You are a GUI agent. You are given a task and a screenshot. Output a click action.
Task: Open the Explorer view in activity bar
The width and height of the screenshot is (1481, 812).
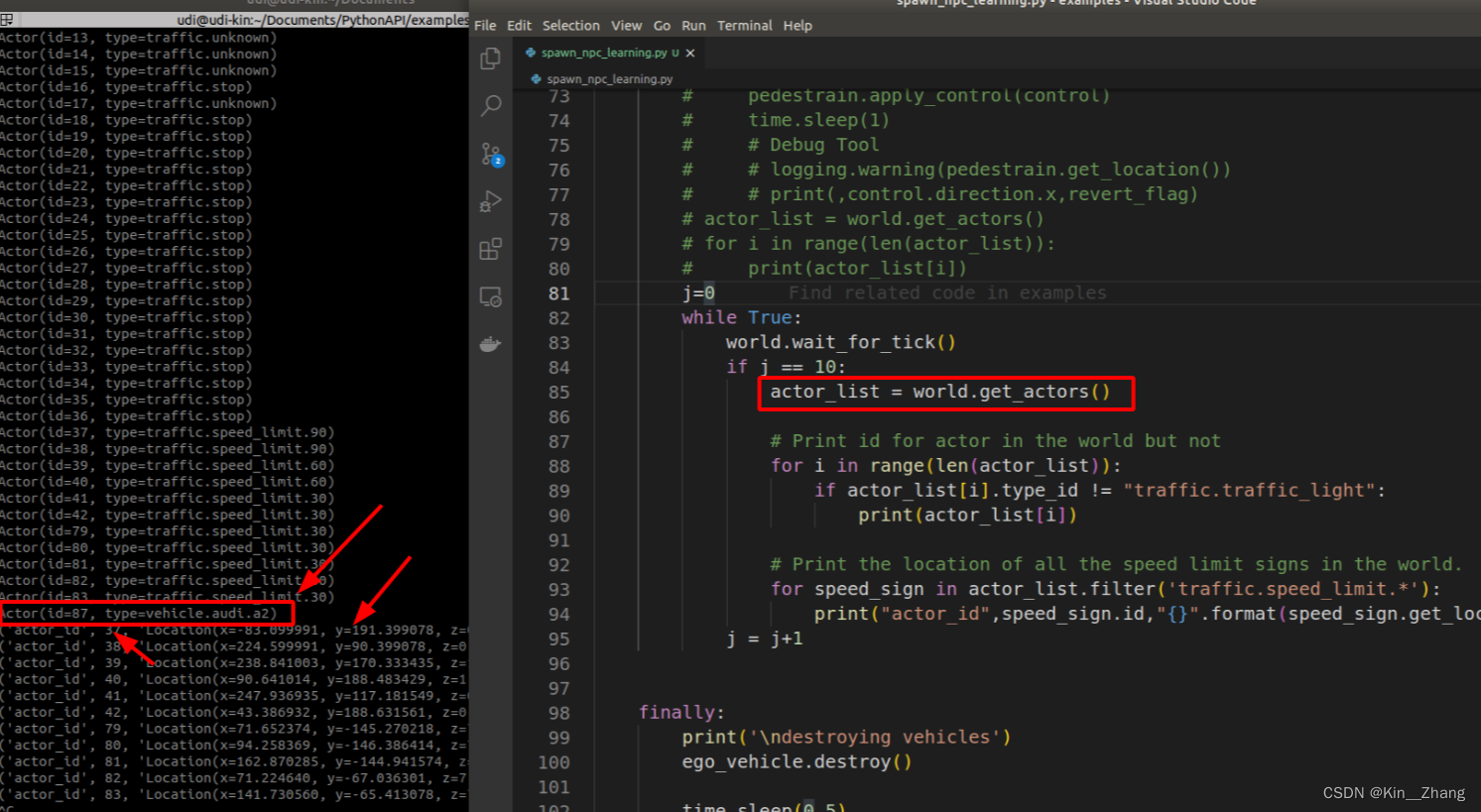coord(490,59)
